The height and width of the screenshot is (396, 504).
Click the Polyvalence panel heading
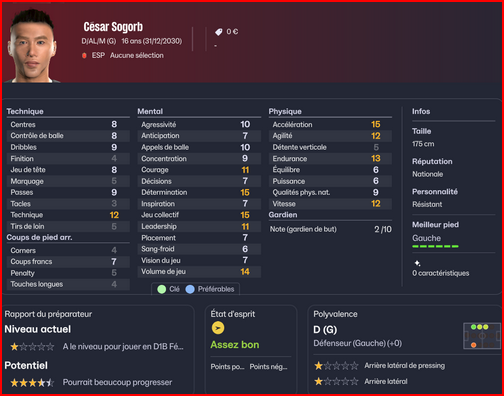335,314
